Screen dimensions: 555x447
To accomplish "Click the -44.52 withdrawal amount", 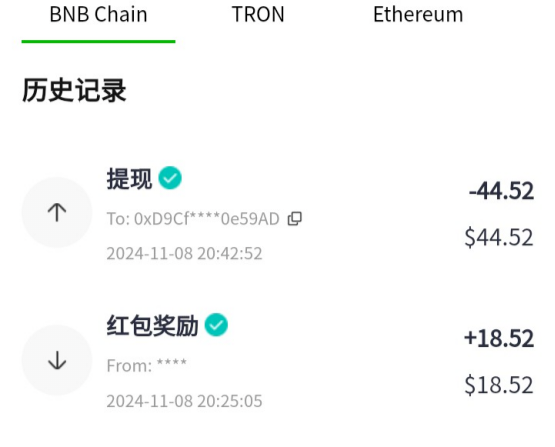I will click(x=501, y=191).
